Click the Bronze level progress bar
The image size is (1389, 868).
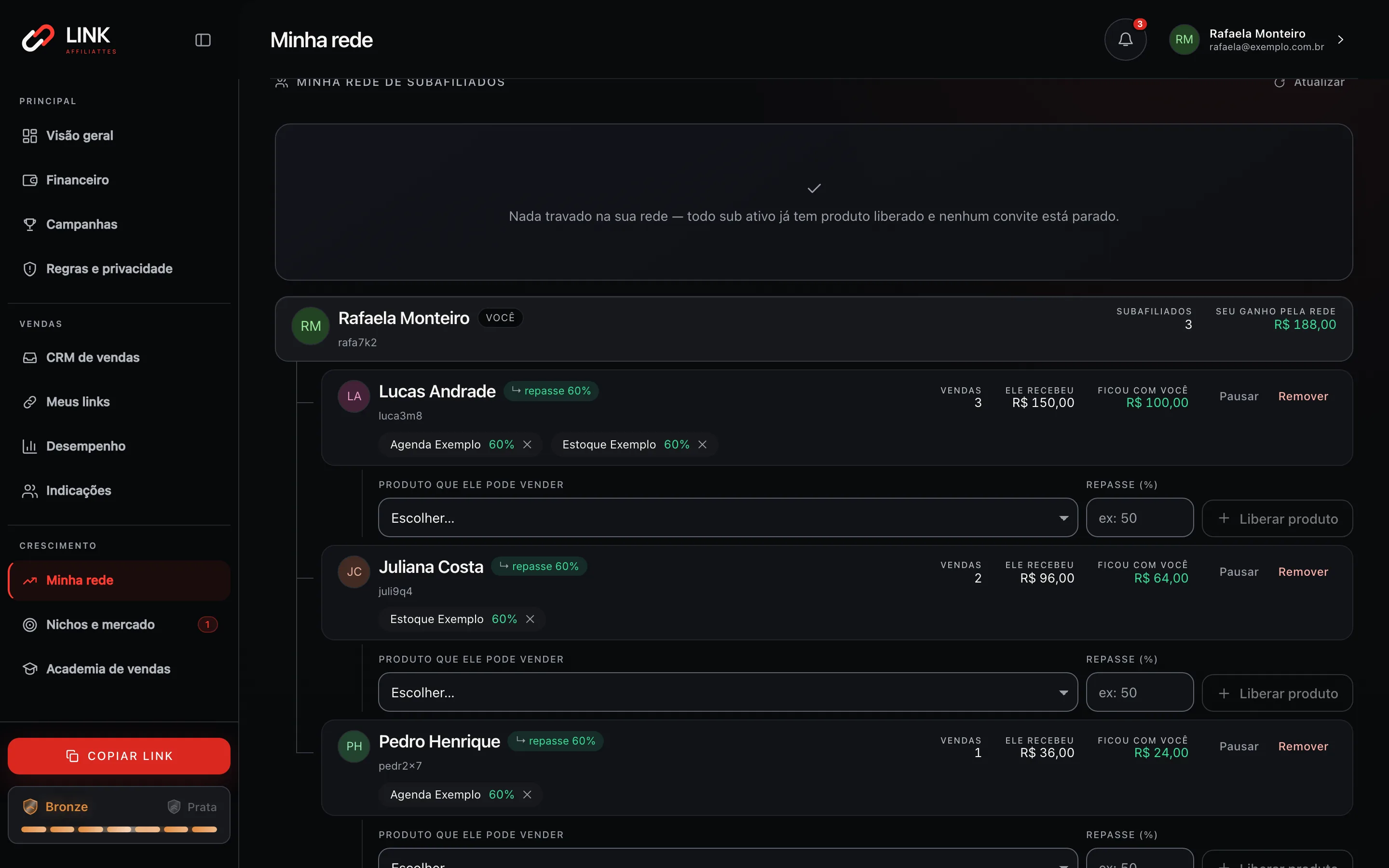[x=119, y=829]
